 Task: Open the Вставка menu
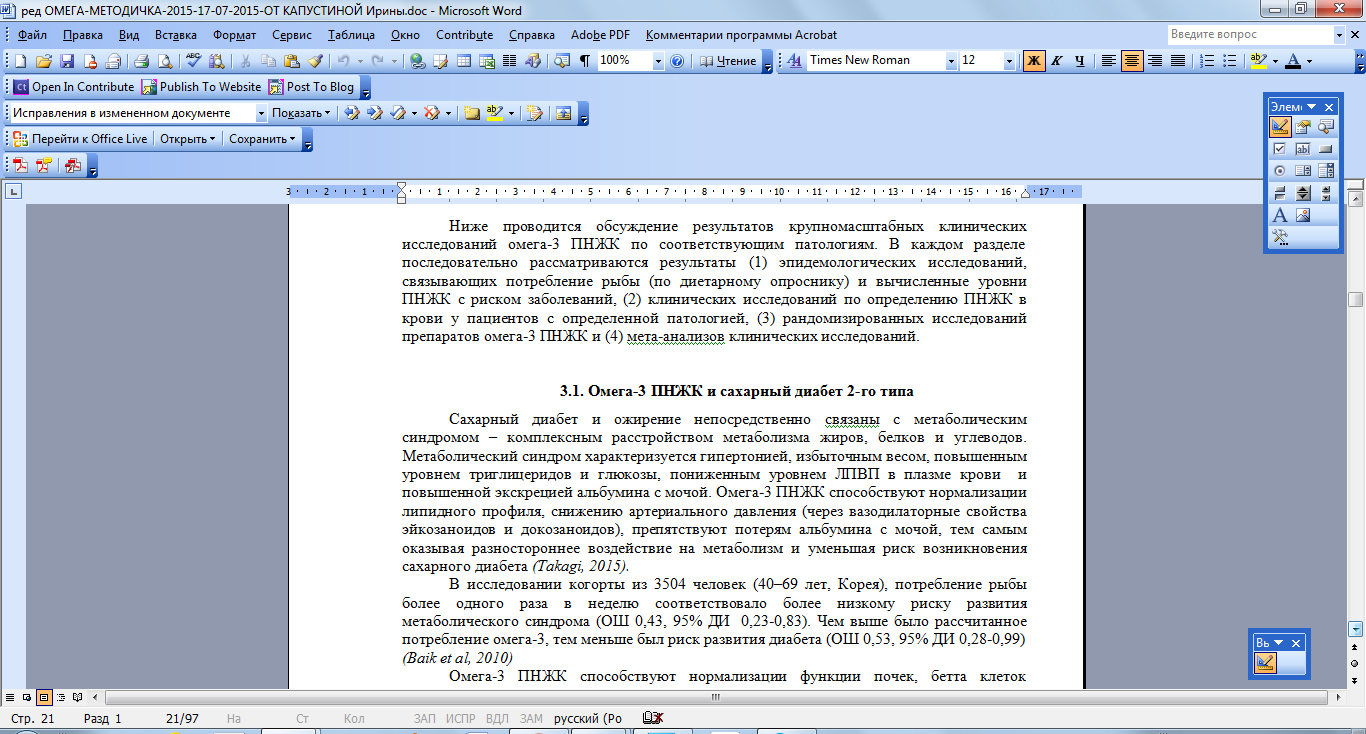176,34
